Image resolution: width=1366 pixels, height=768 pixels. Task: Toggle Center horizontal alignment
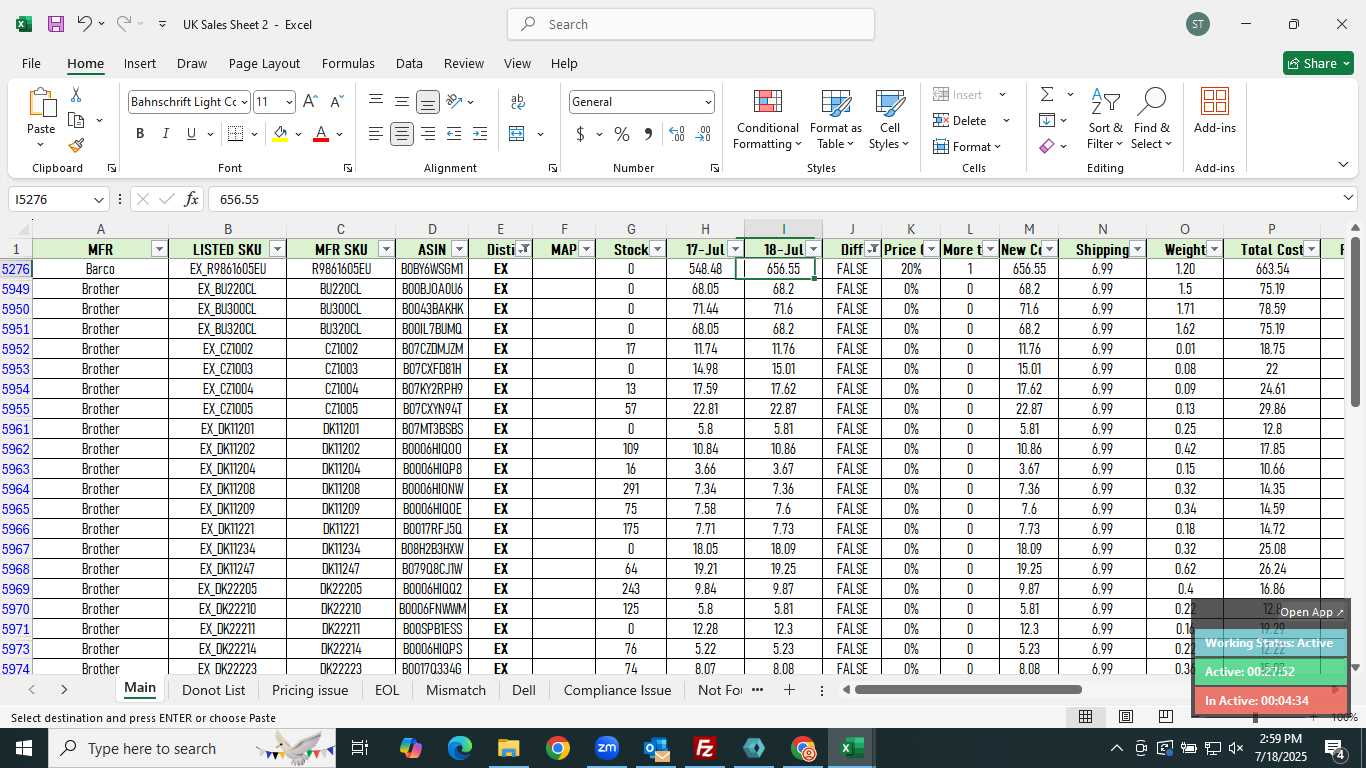402,134
